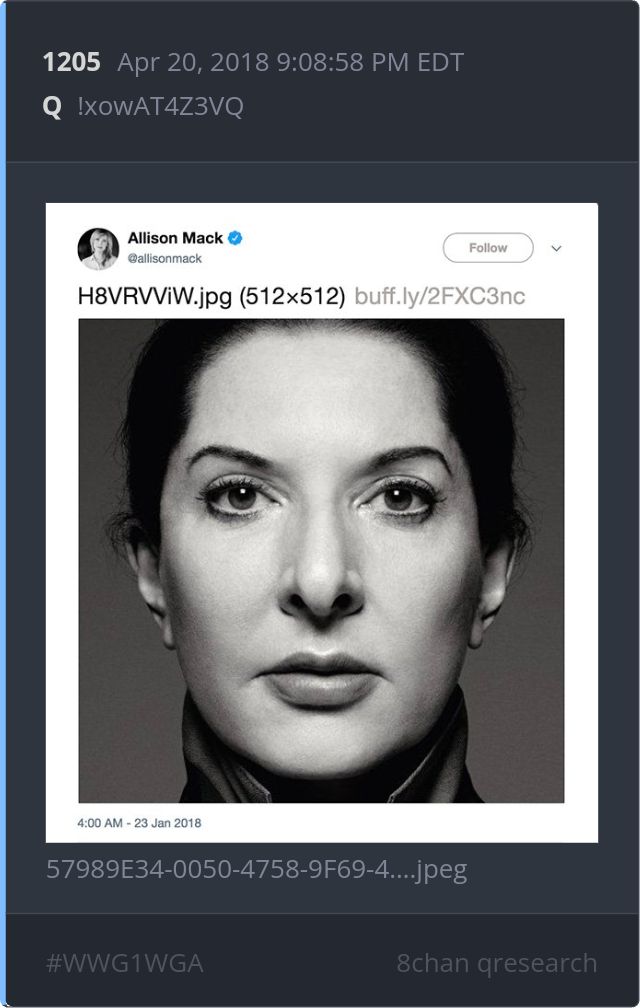The width and height of the screenshot is (640, 1008).
Task: Click the Apr 20, 2018 post timestamp
Action: point(290,62)
